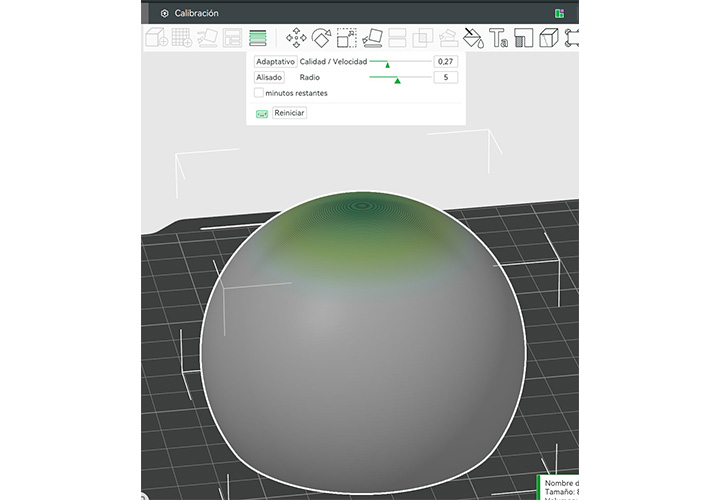Image resolution: width=720 pixels, height=500 pixels.
Task: Click the Calidad / Velocidad value field 0,27
Action: [x=445, y=62]
